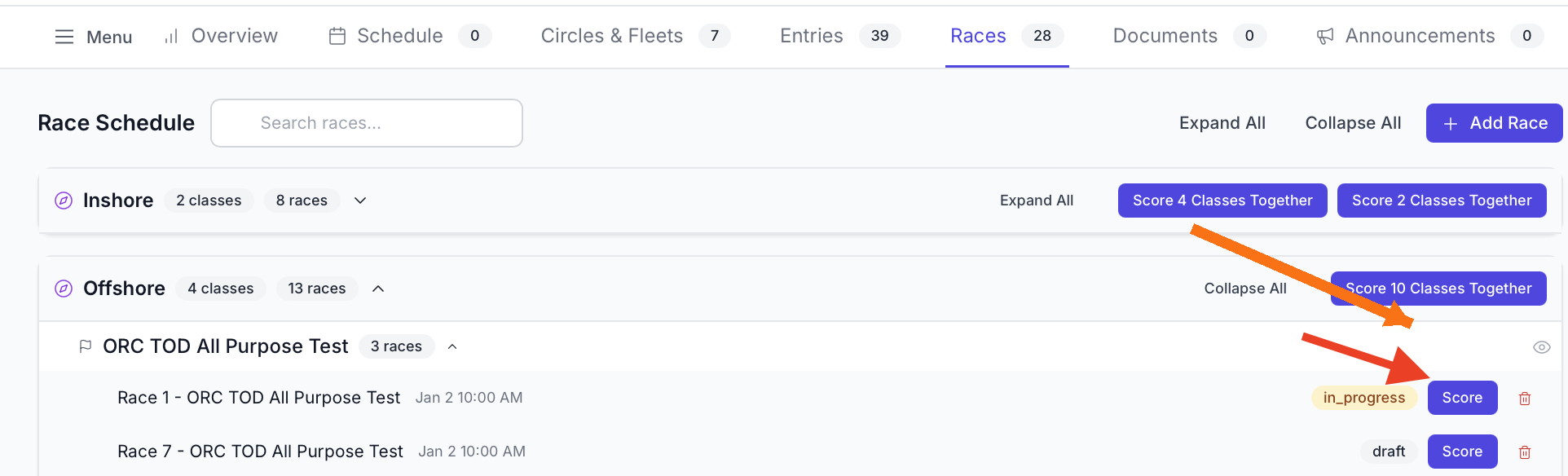Click inside the Search races field
The height and width of the screenshot is (476, 1568).
[367, 123]
